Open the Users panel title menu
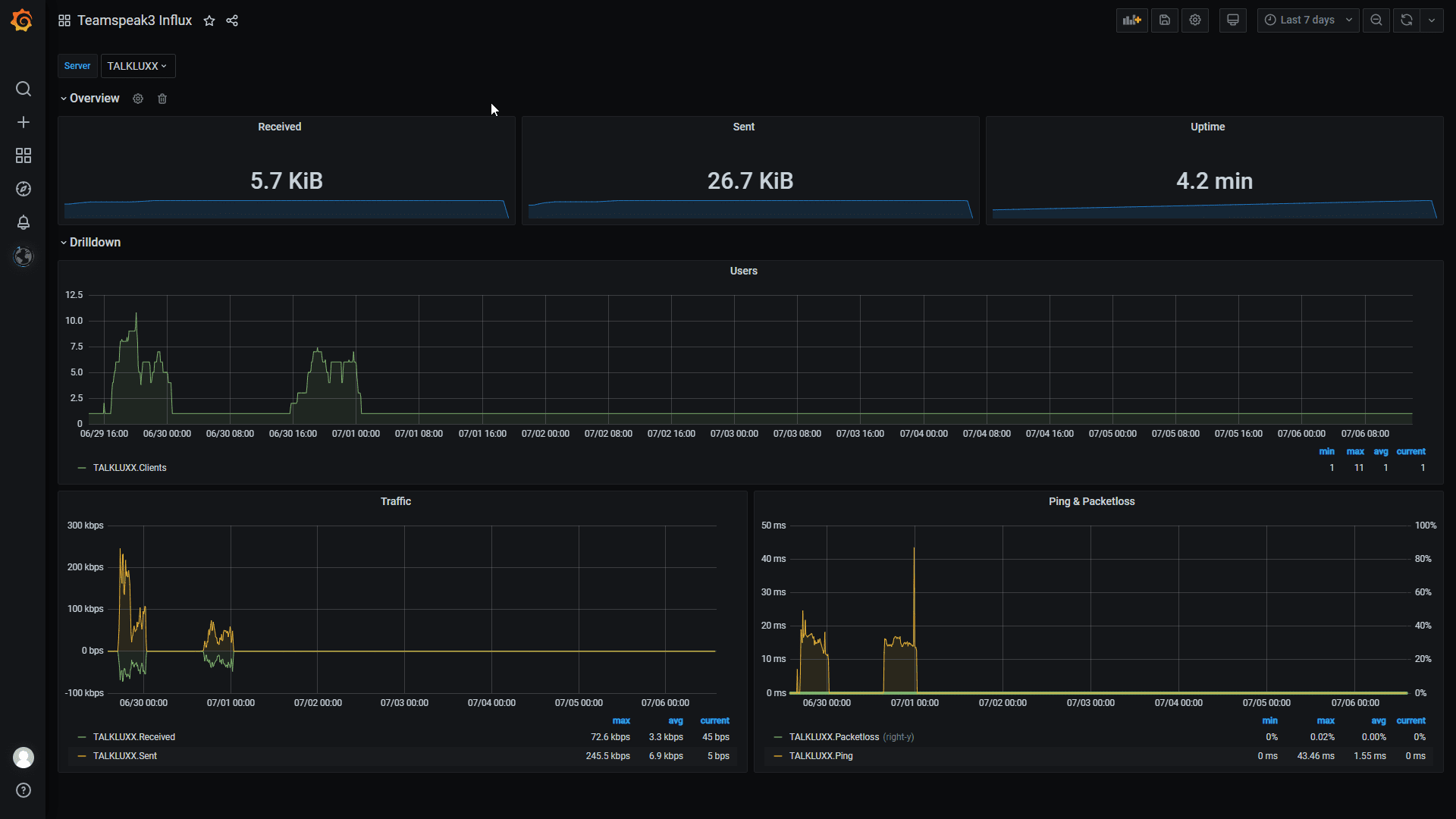Screen dimensions: 1456x819 click(743, 271)
